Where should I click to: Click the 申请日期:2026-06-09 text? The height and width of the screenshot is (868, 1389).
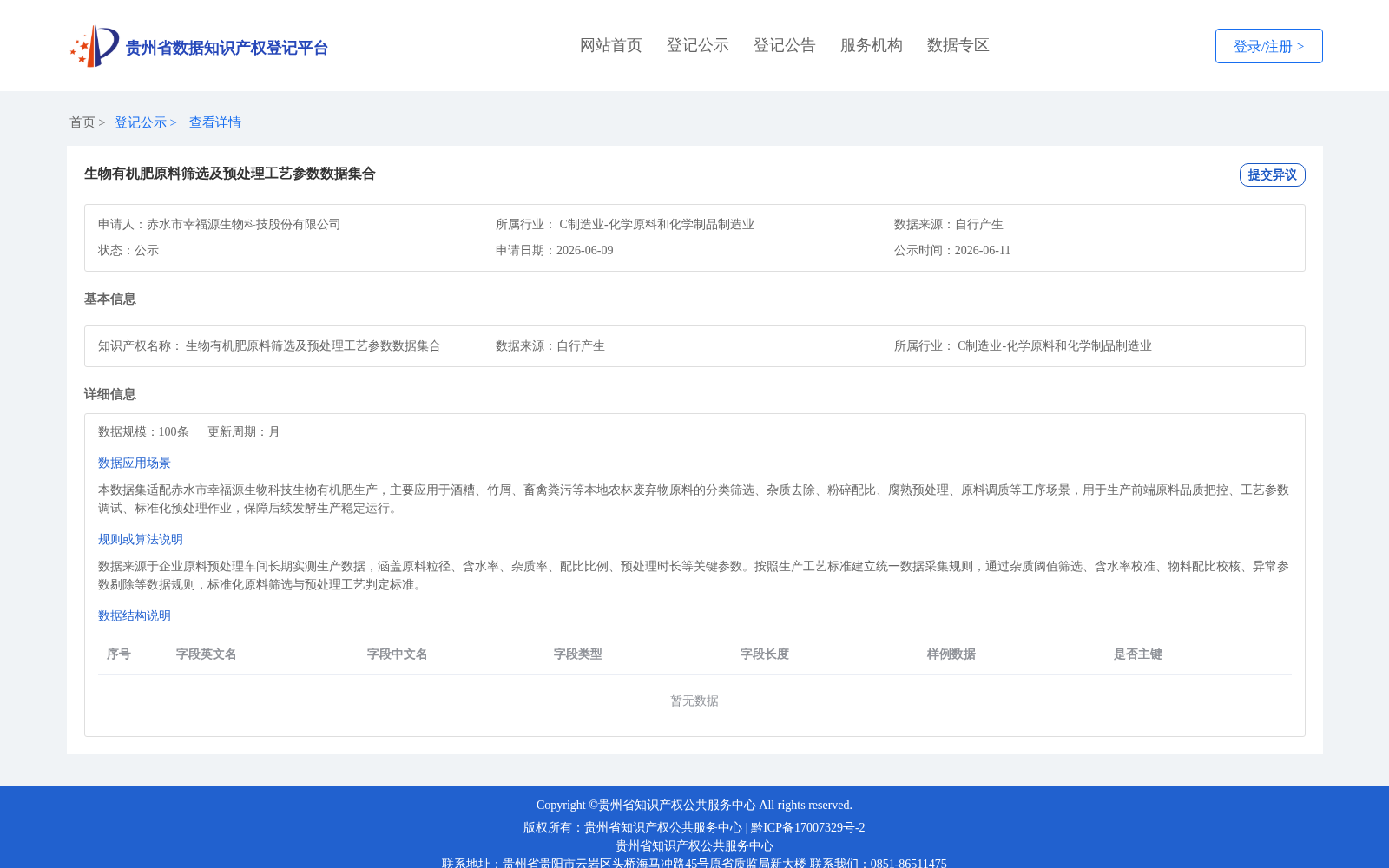(555, 250)
